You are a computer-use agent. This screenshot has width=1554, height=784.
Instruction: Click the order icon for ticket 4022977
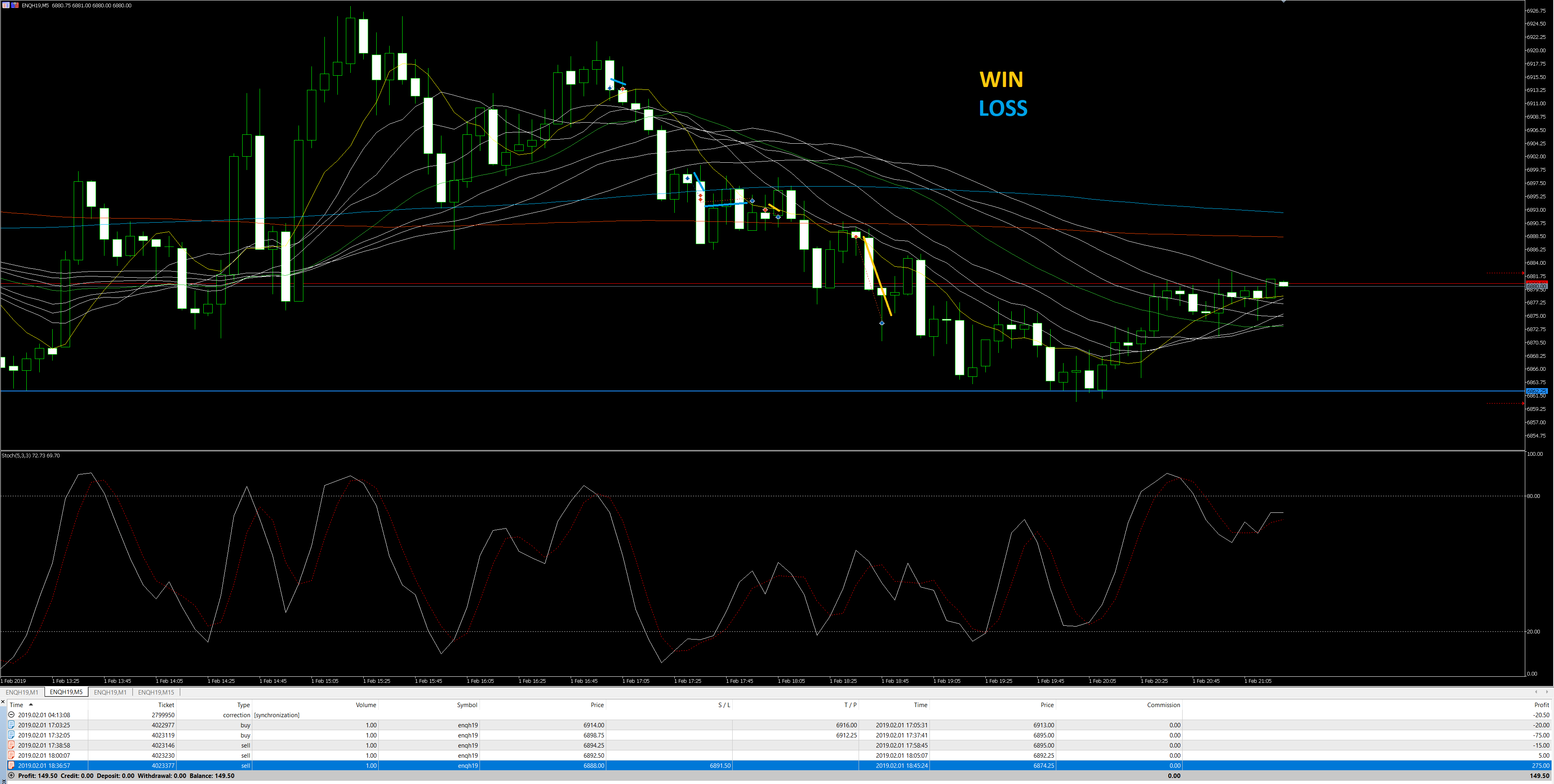11,725
